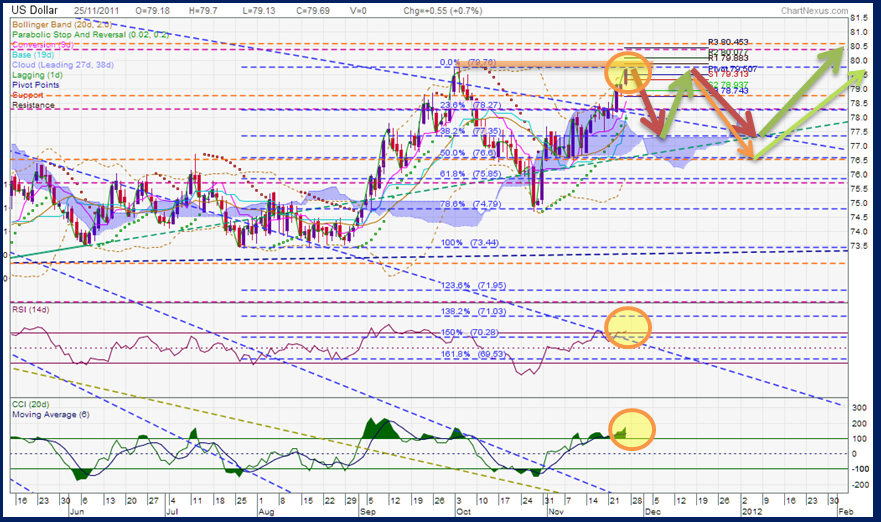Click the RSI (14d) panel label
This screenshot has height=522, width=881.
pos(31,310)
